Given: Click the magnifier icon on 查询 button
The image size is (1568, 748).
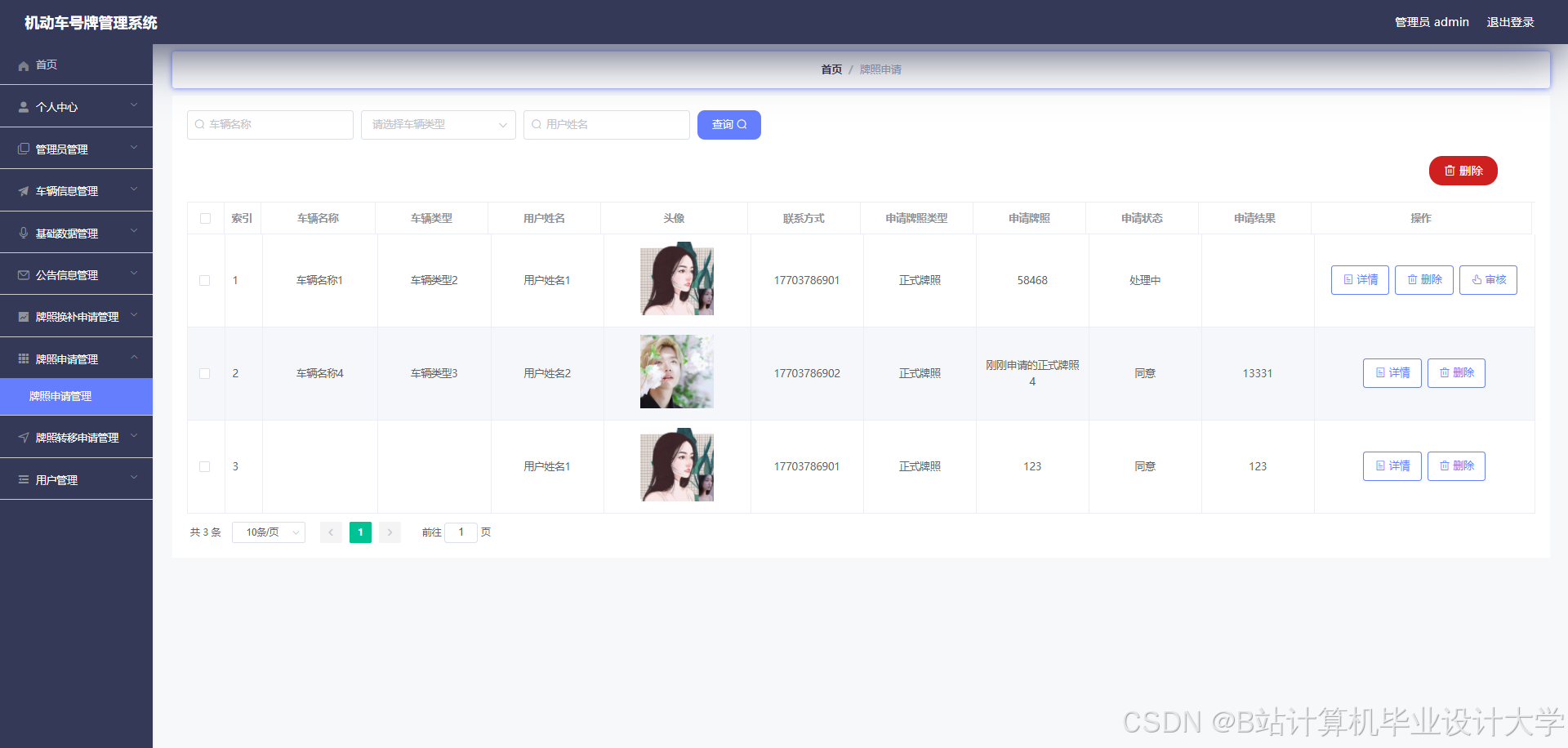Looking at the screenshot, I should click(x=742, y=125).
